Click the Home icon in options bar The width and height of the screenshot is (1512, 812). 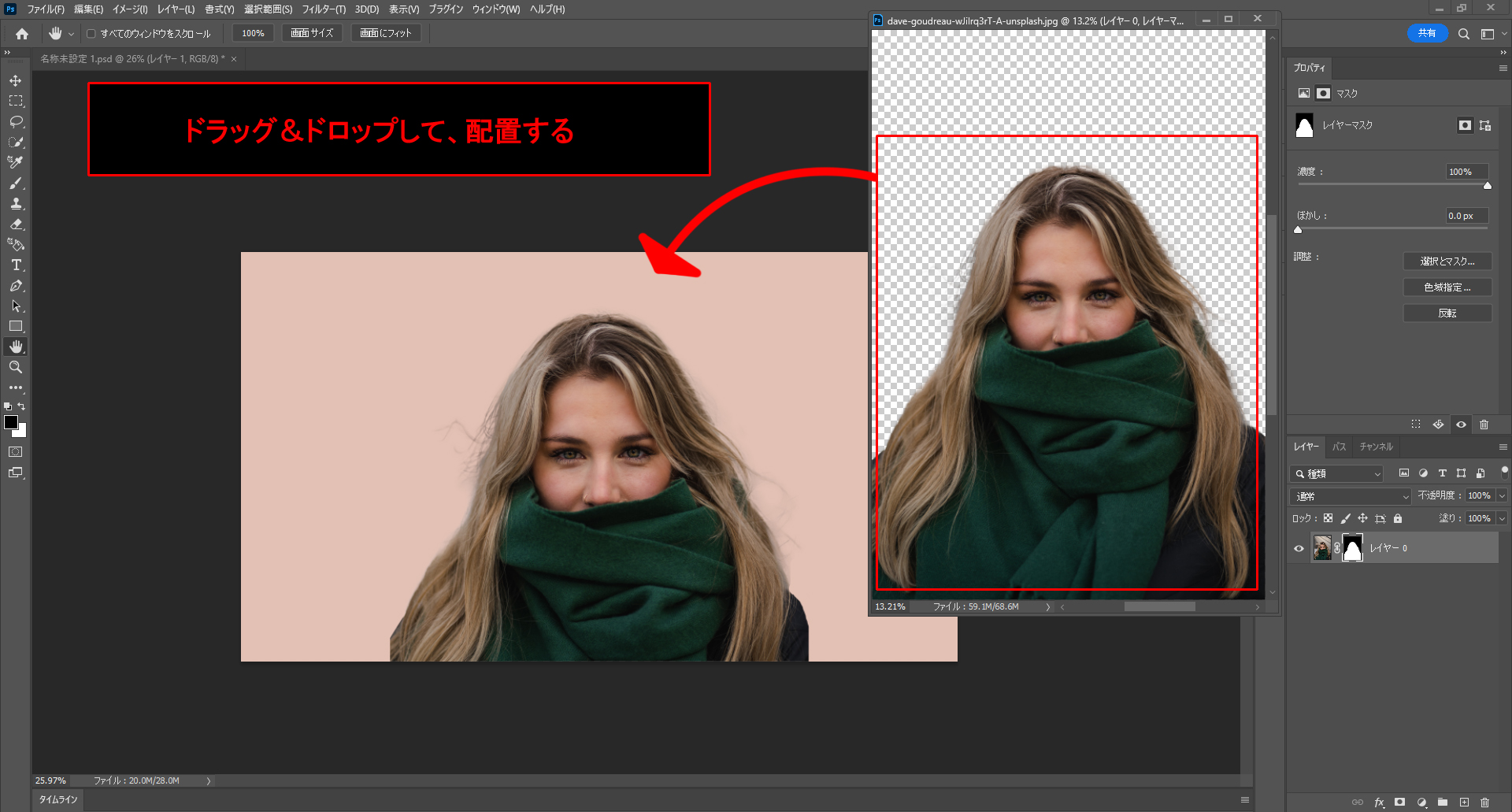pos(22,34)
